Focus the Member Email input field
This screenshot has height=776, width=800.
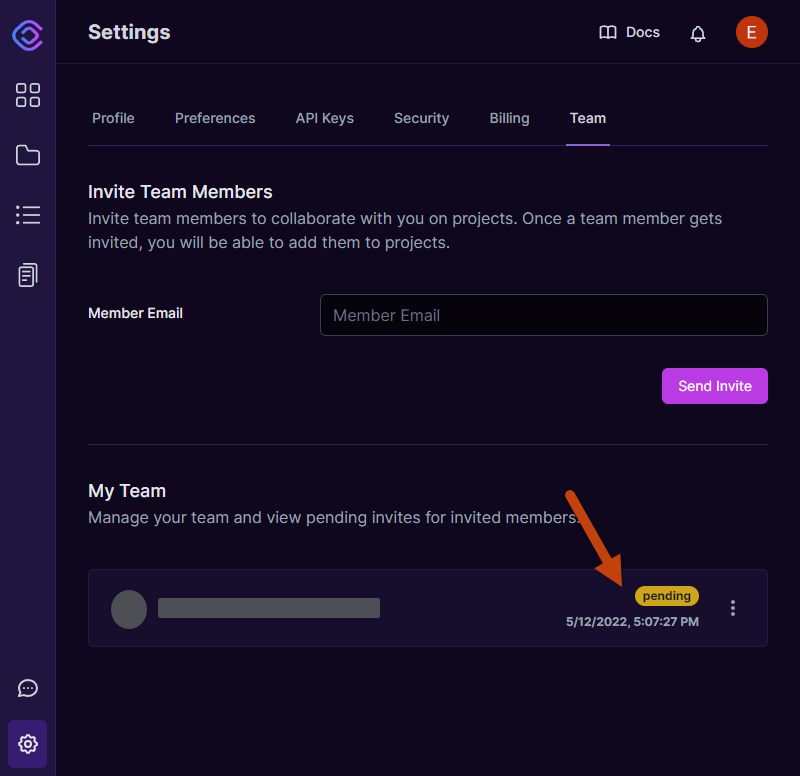coord(543,315)
